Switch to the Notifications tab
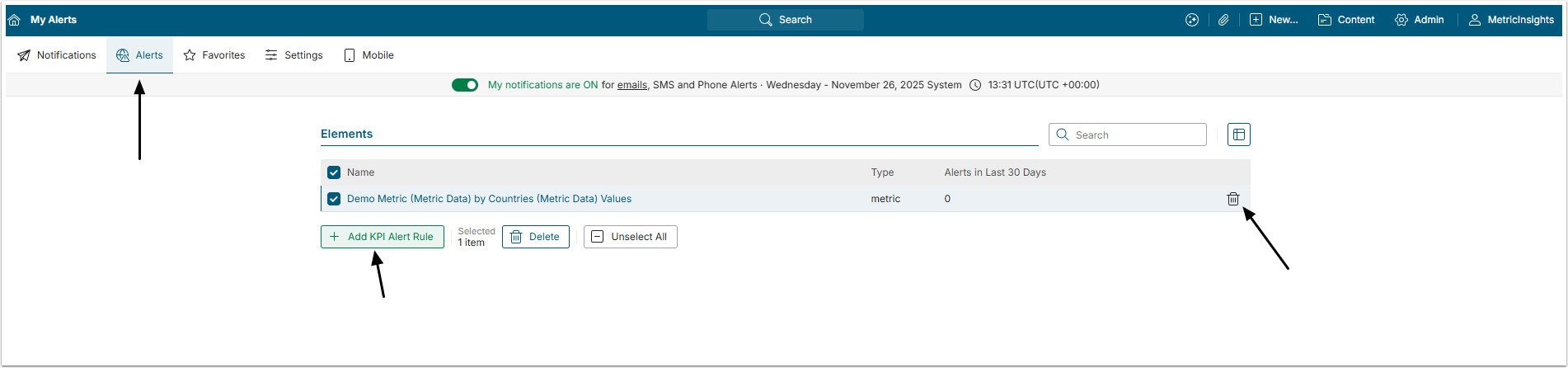 coord(57,55)
